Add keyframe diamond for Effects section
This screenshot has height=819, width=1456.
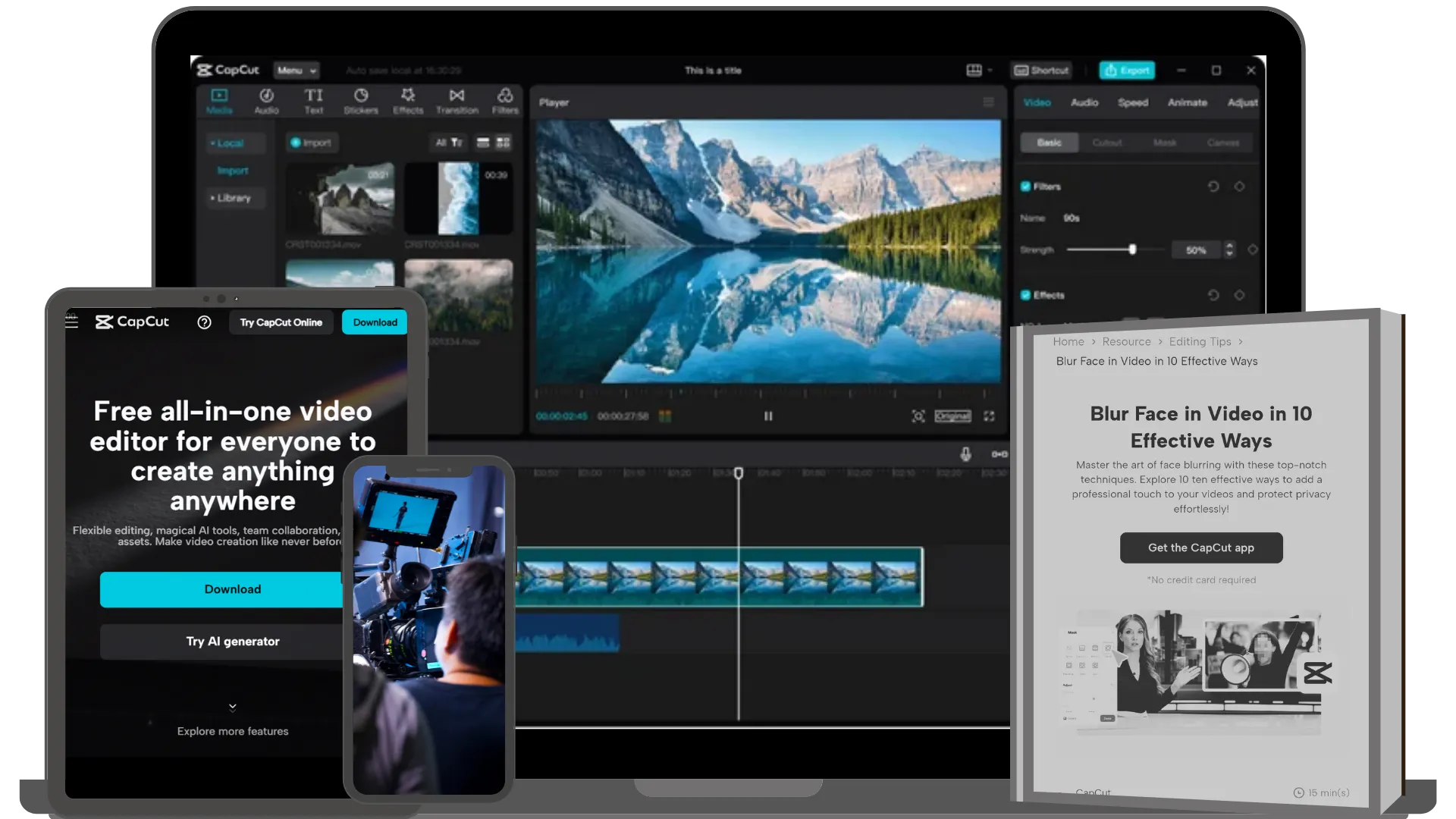point(1239,295)
